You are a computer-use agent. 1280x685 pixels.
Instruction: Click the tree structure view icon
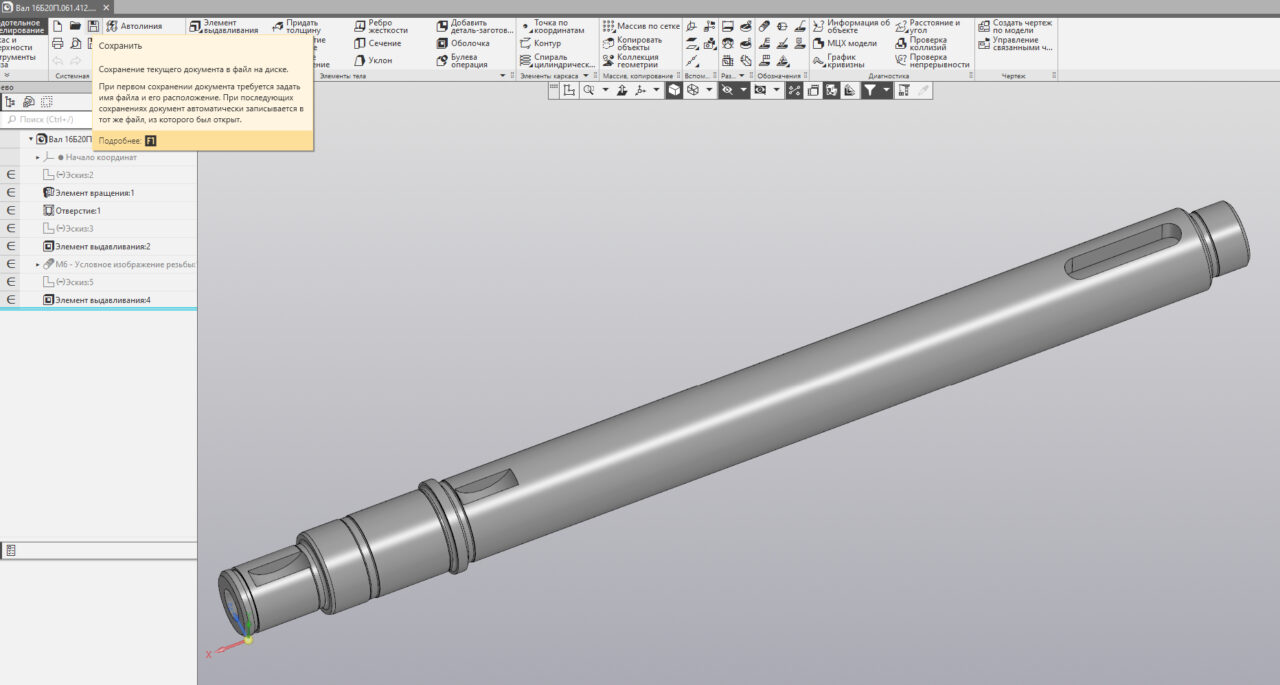(11, 102)
